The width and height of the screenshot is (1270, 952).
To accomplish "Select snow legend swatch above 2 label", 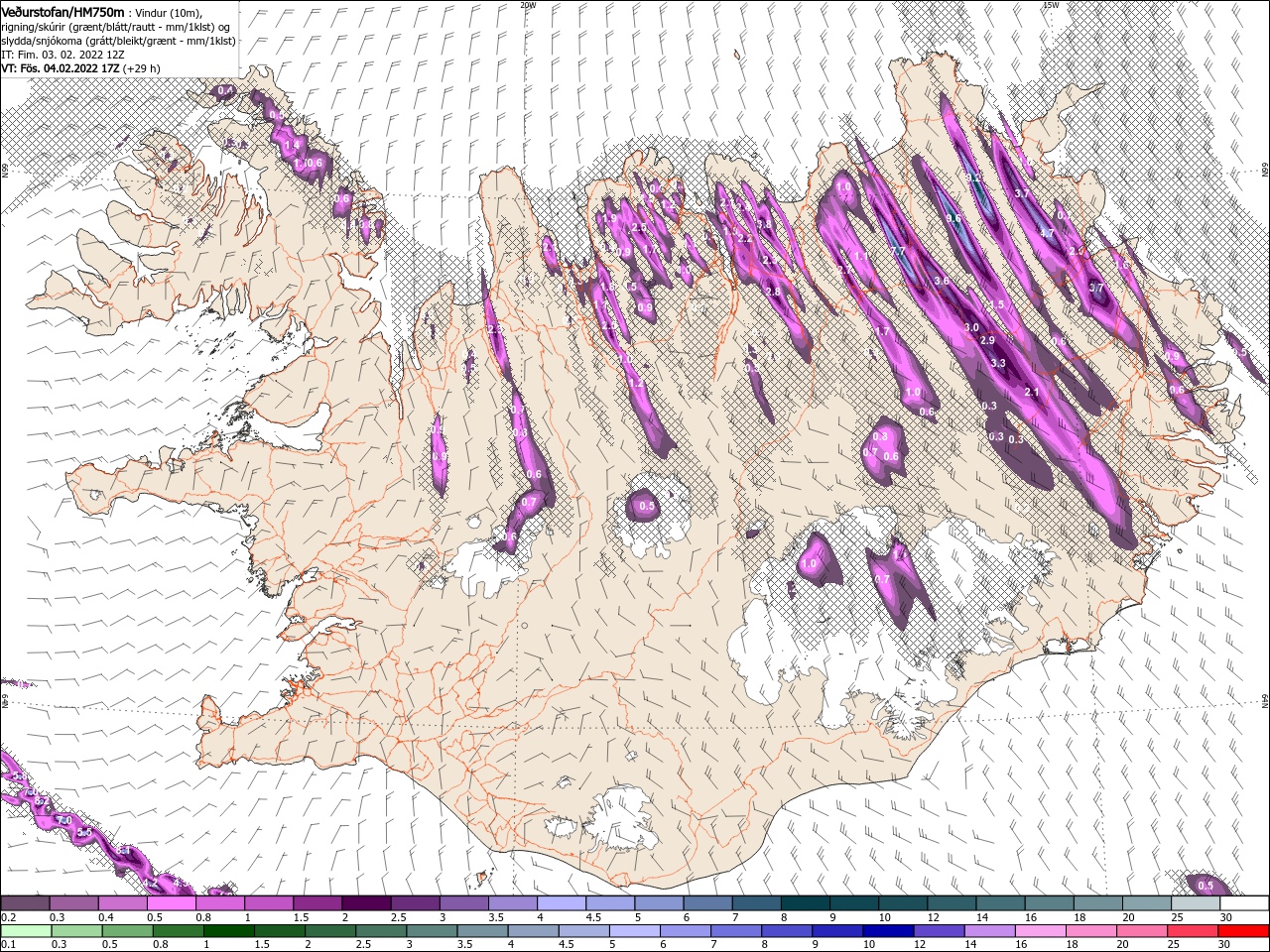I will pyautogui.click(x=366, y=903).
